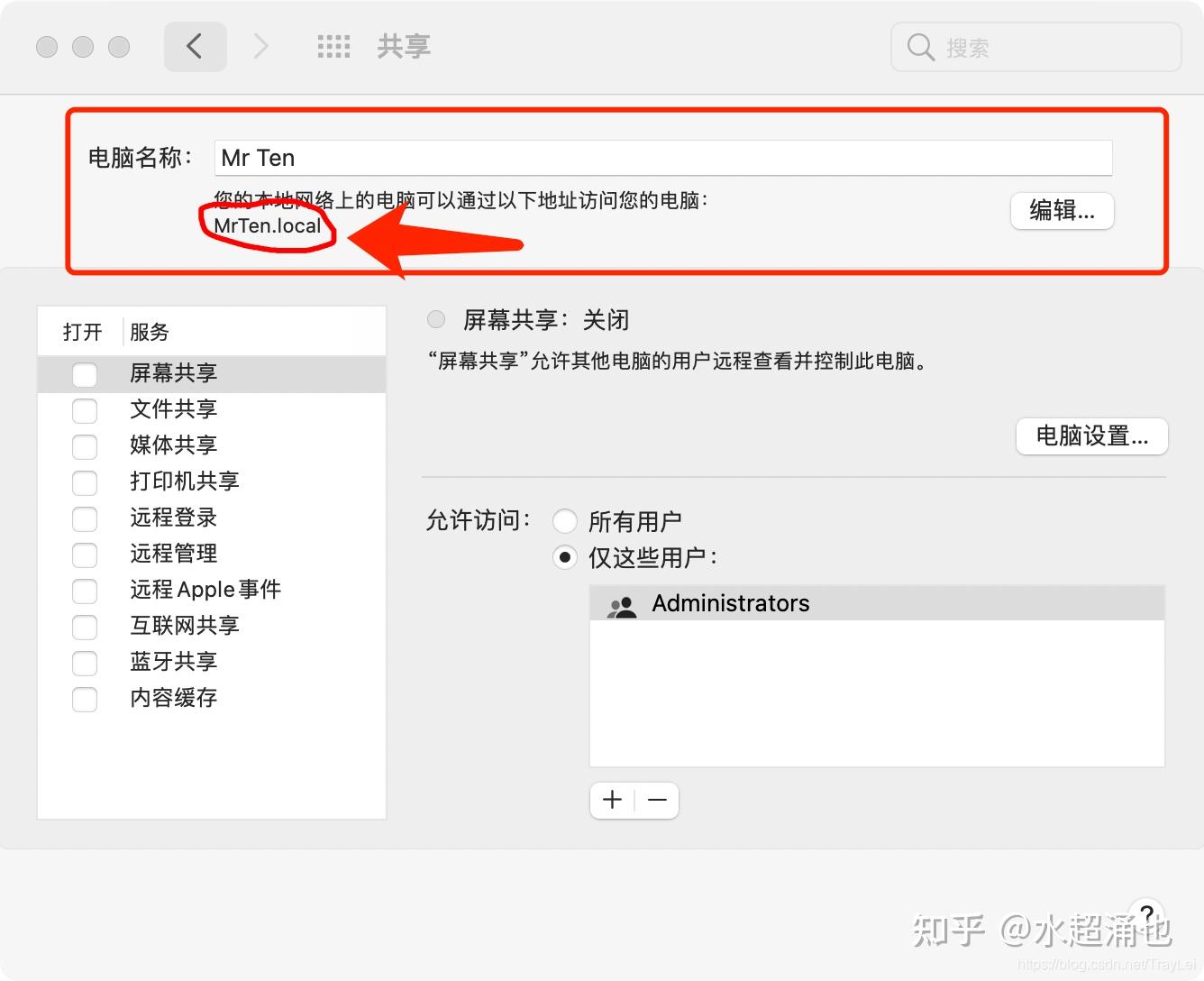This screenshot has width=1204, height=981.
Task: Select the 所有用户 radio button
Action: coord(564,521)
